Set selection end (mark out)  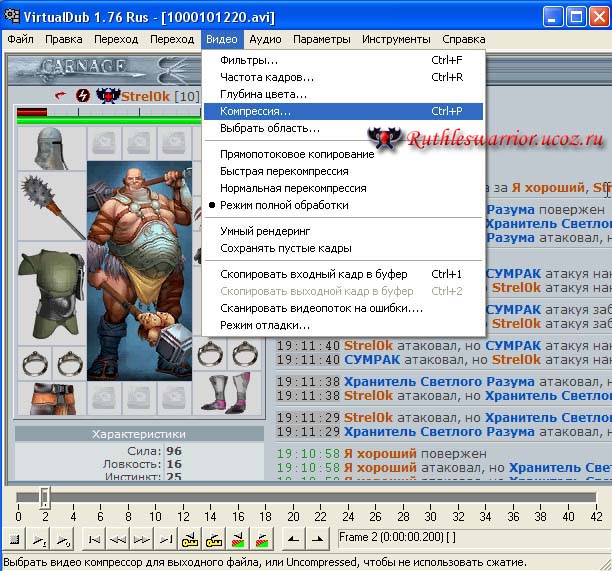tap(318, 539)
